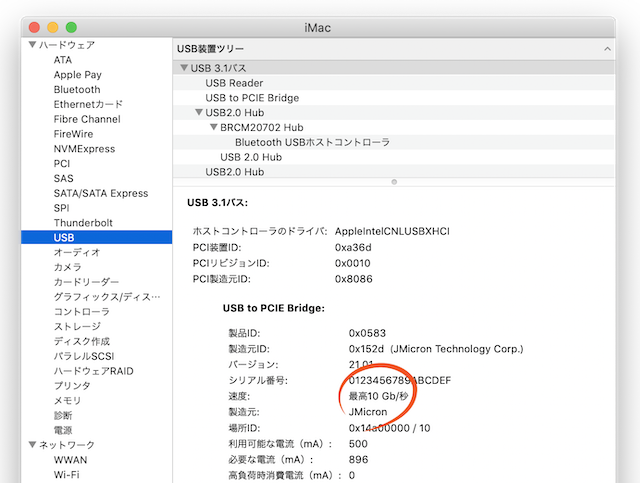Open ディスク作成 entry
Screen dimensions: 640x483
pyautogui.click(x=82, y=341)
